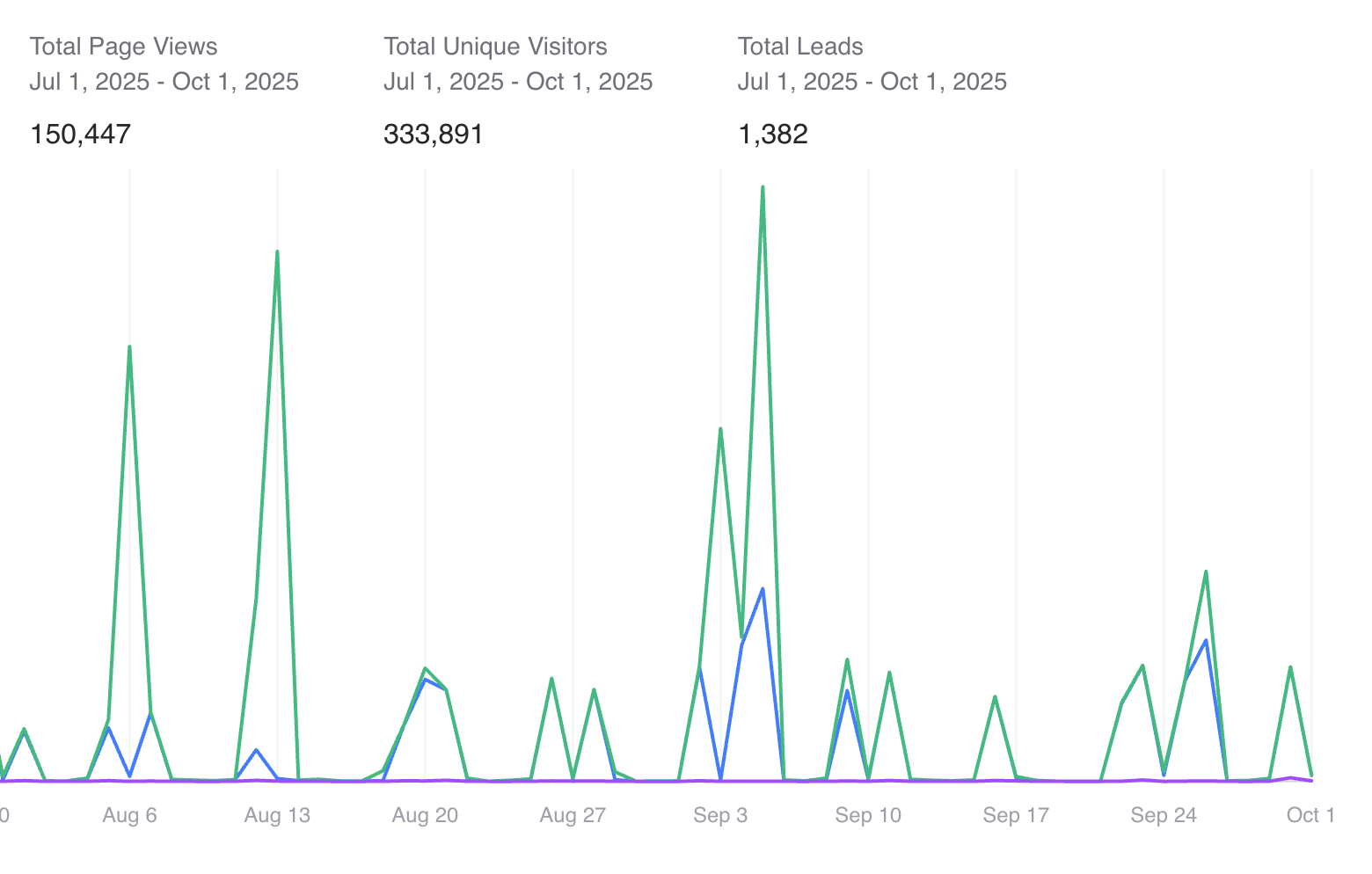The height and width of the screenshot is (874, 1372).
Task: Click the Sep 17 axis label
Action: click(1016, 815)
